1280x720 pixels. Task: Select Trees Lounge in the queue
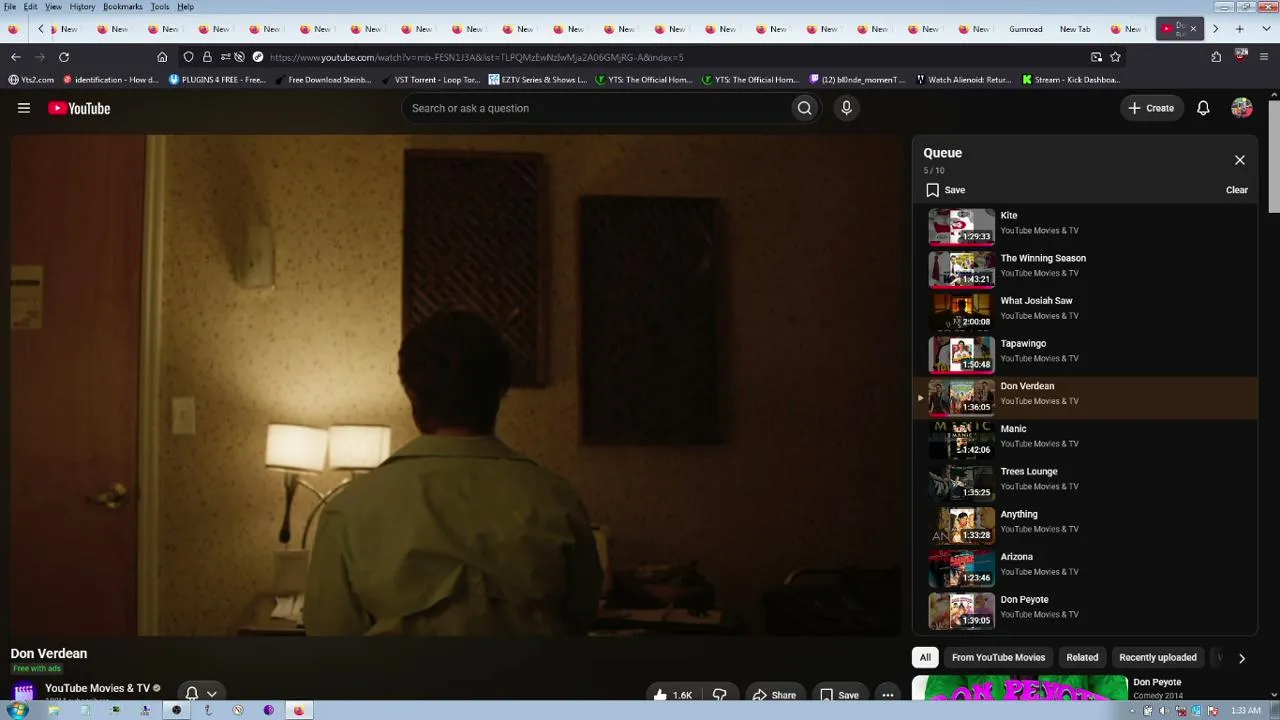point(1085,482)
